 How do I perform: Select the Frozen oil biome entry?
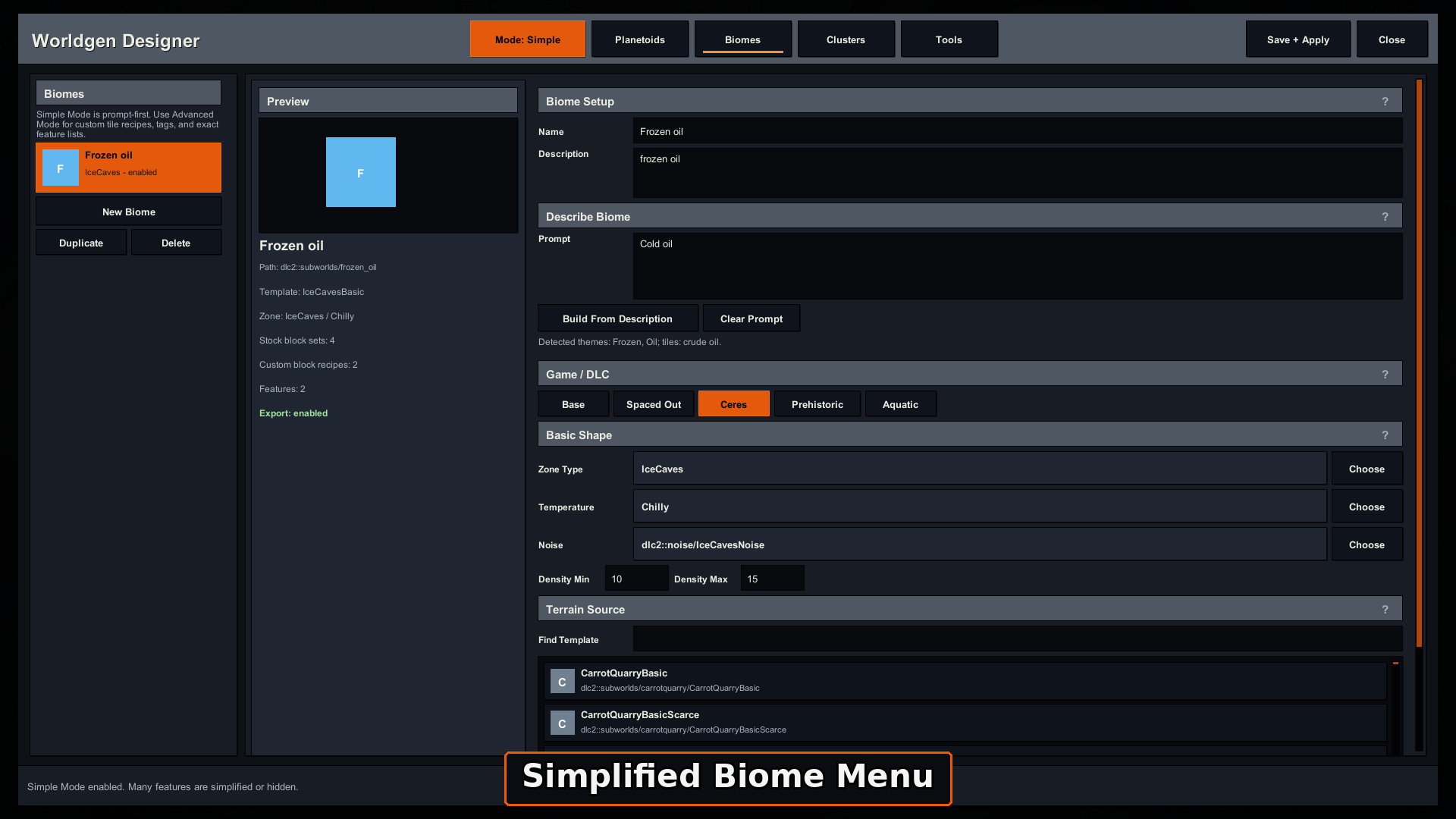coord(129,168)
